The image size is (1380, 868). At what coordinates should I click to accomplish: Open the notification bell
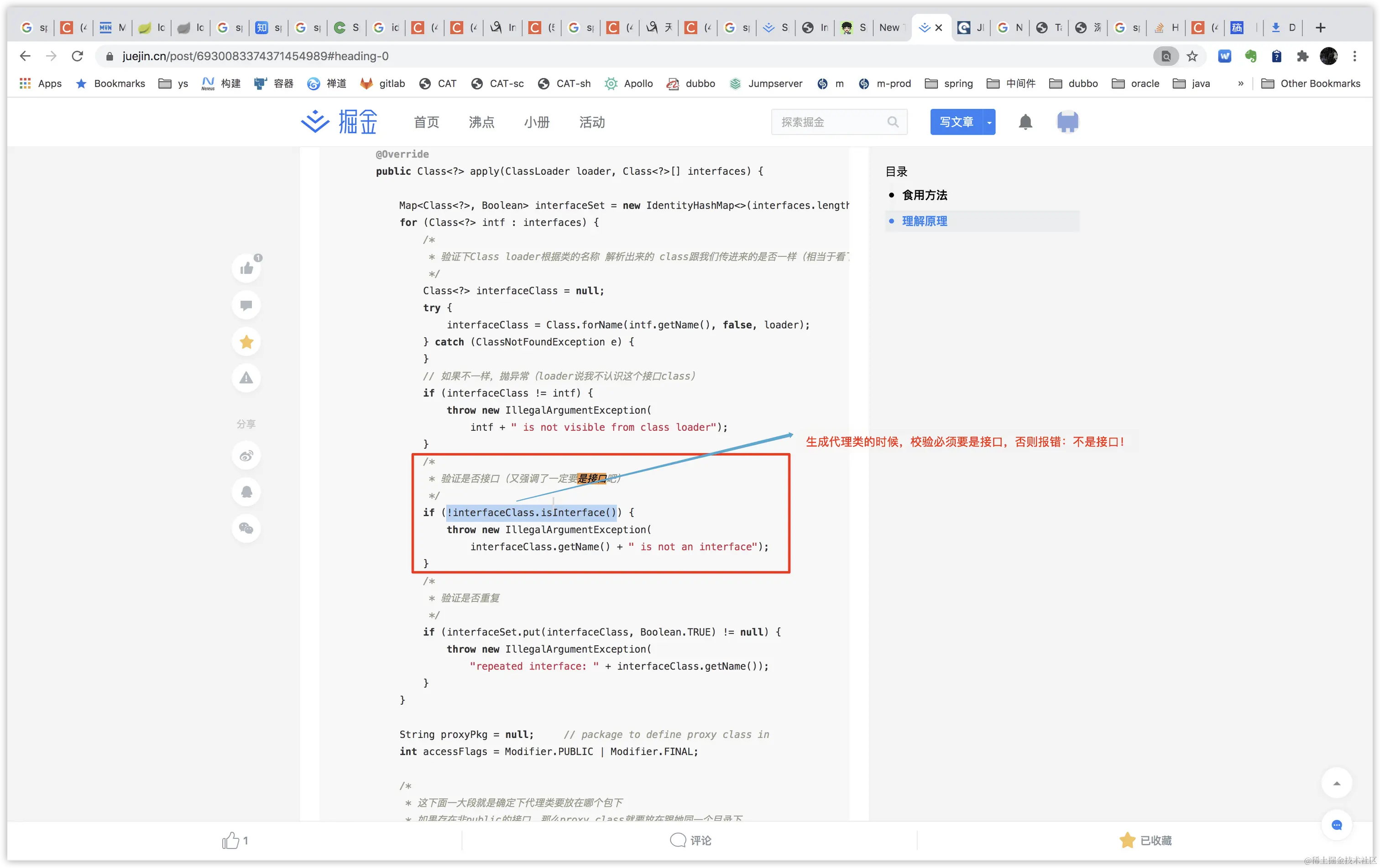pos(1025,122)
